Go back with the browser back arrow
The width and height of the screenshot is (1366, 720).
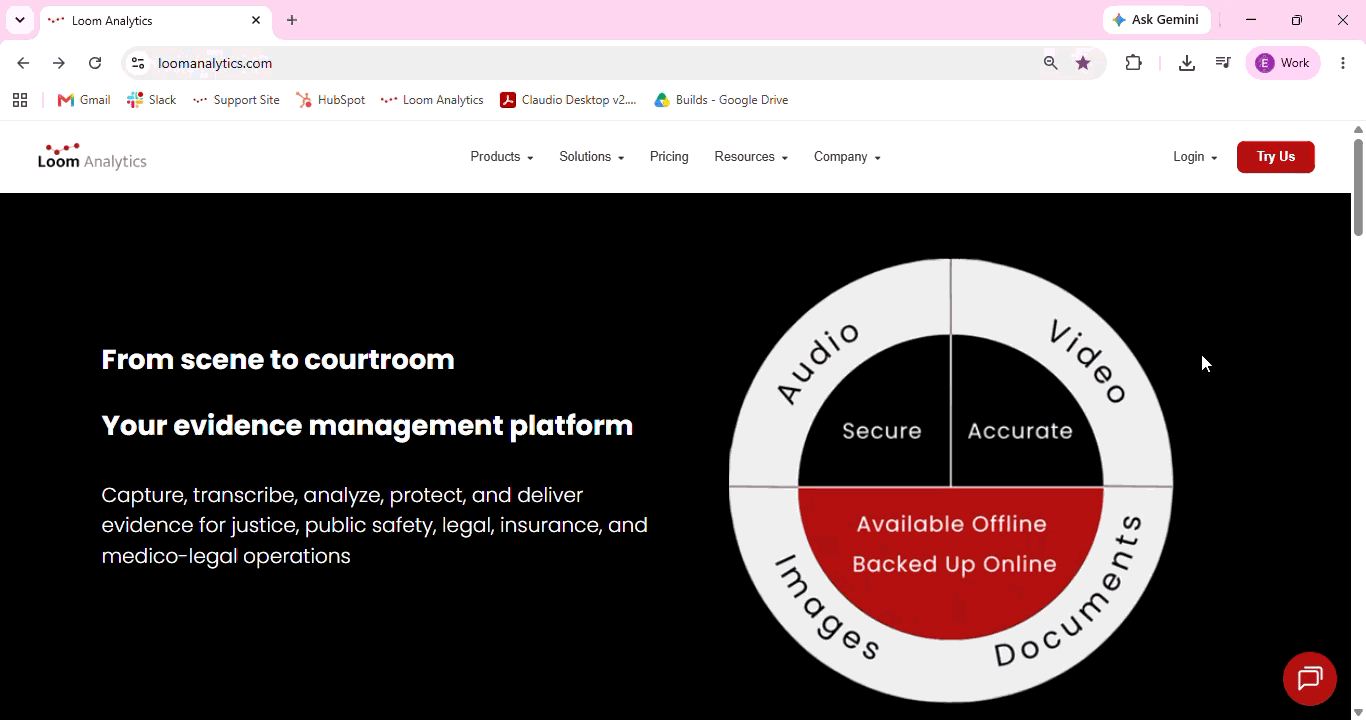pos(23,63)
